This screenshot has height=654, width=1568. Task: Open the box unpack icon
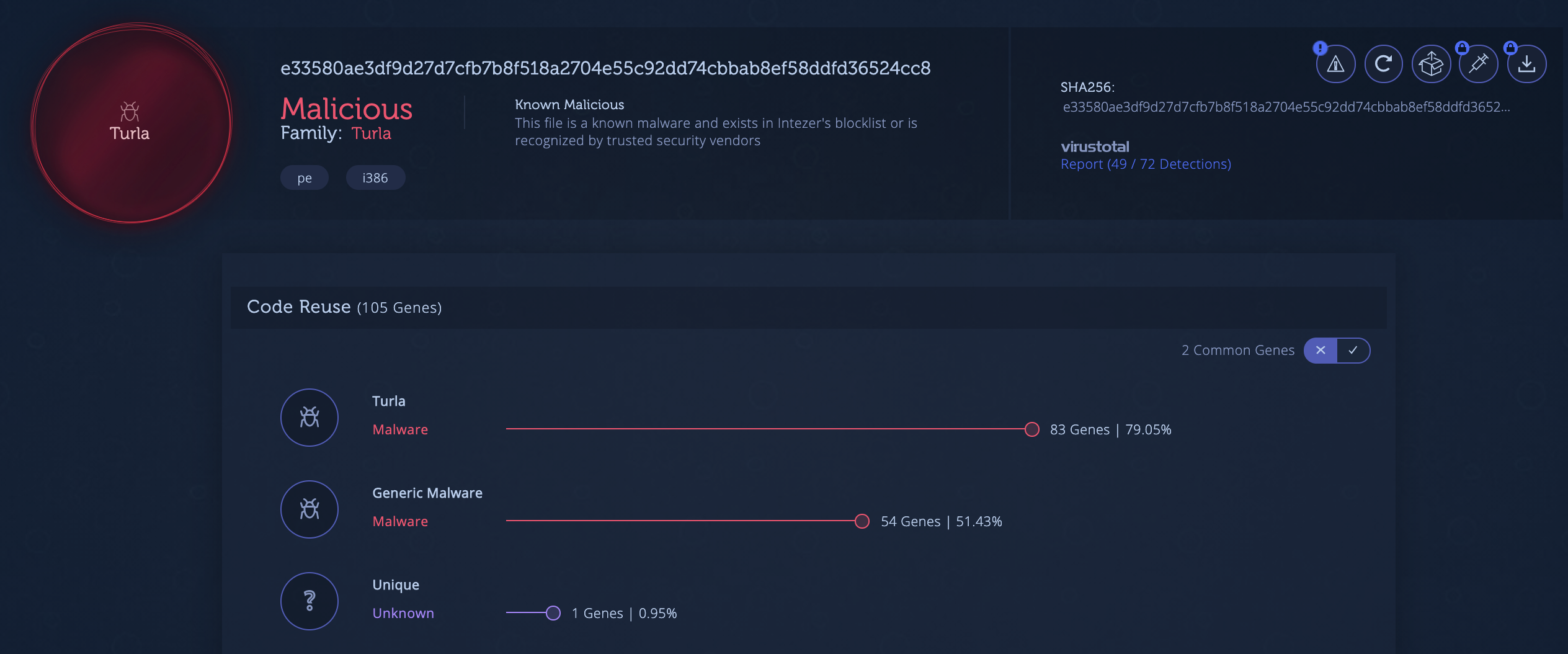point(1431,64)
